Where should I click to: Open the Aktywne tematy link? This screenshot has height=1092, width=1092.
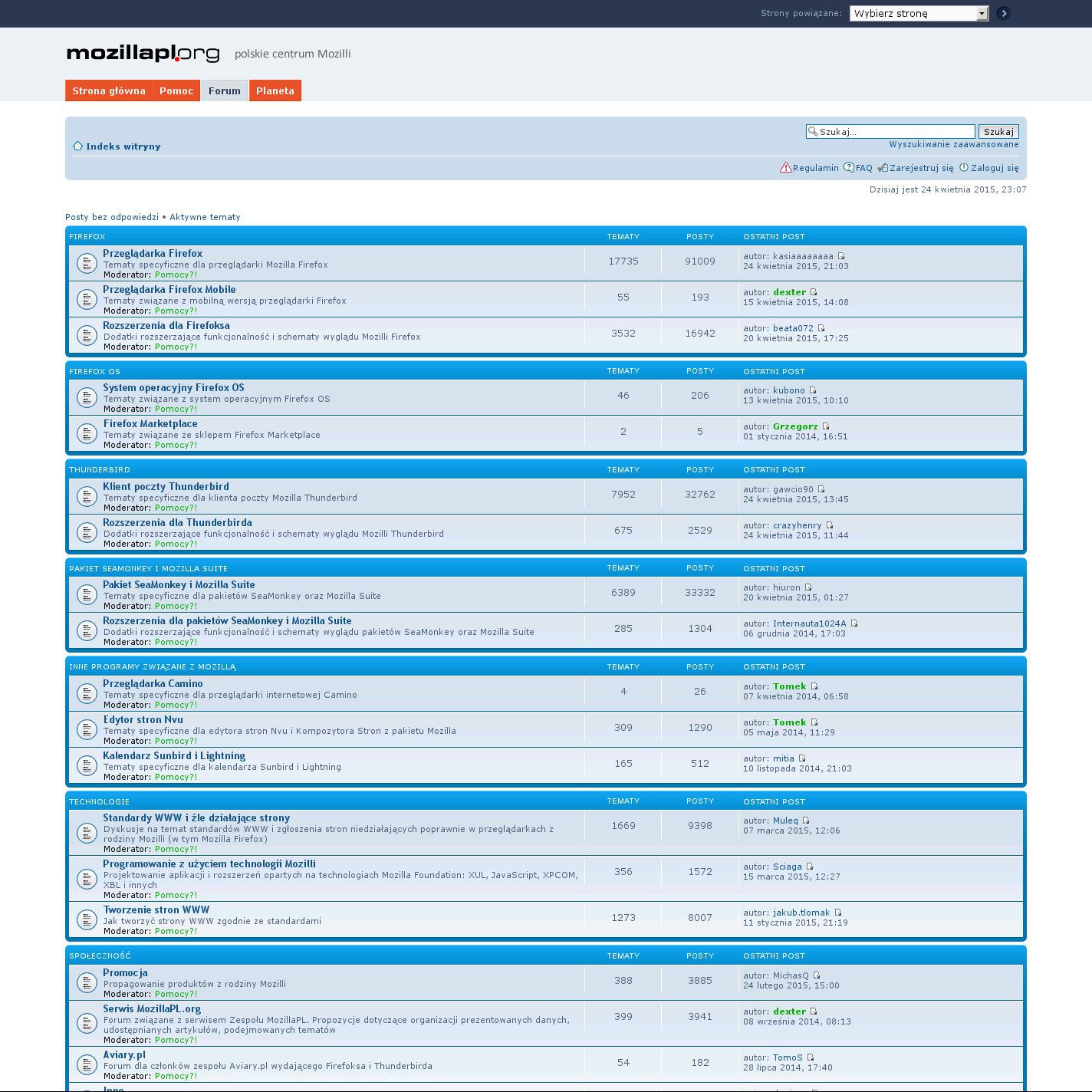tap(205, 217)
